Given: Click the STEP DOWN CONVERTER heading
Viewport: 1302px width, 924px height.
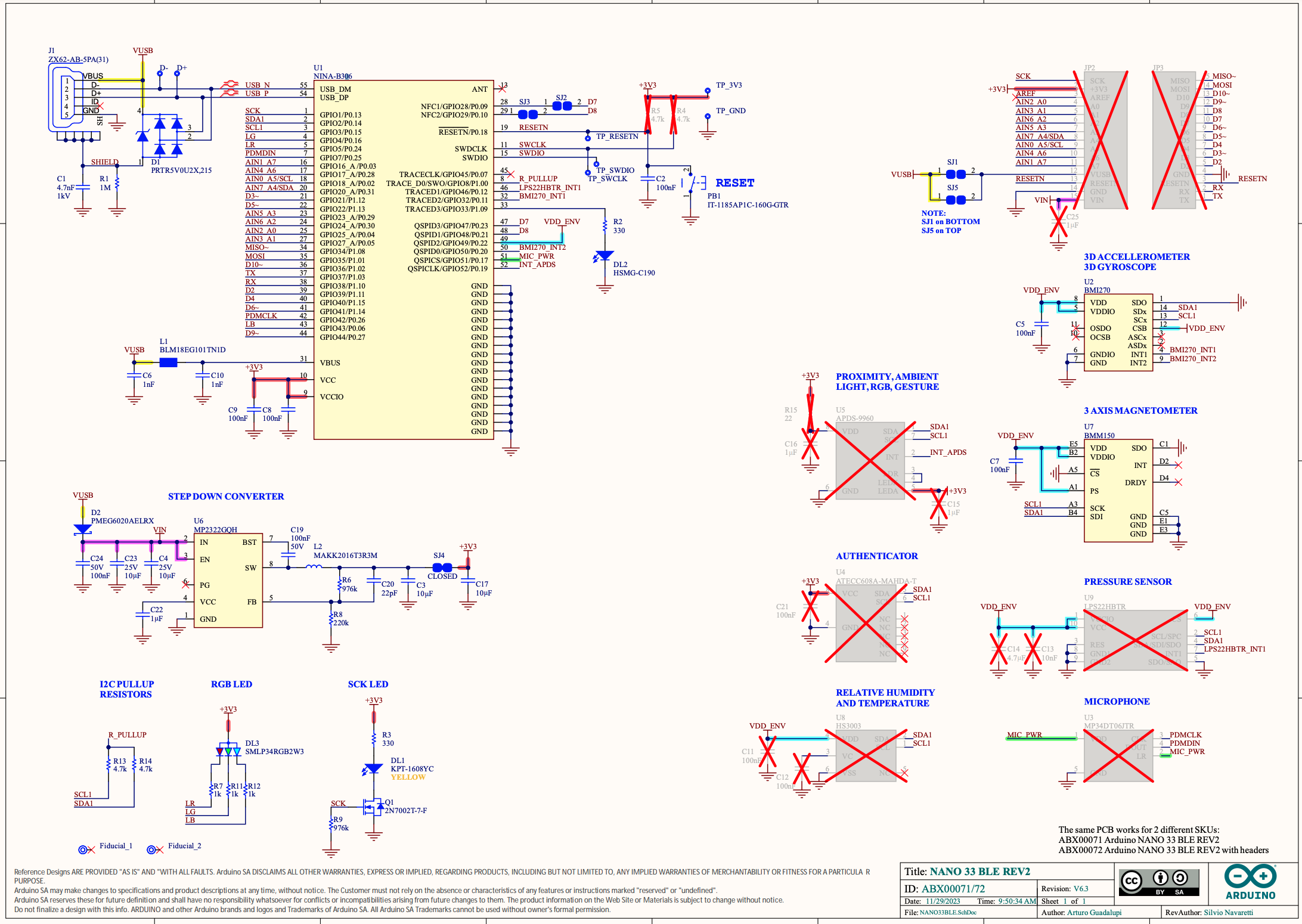Looking at the screenshot, I should pos(226,496).
